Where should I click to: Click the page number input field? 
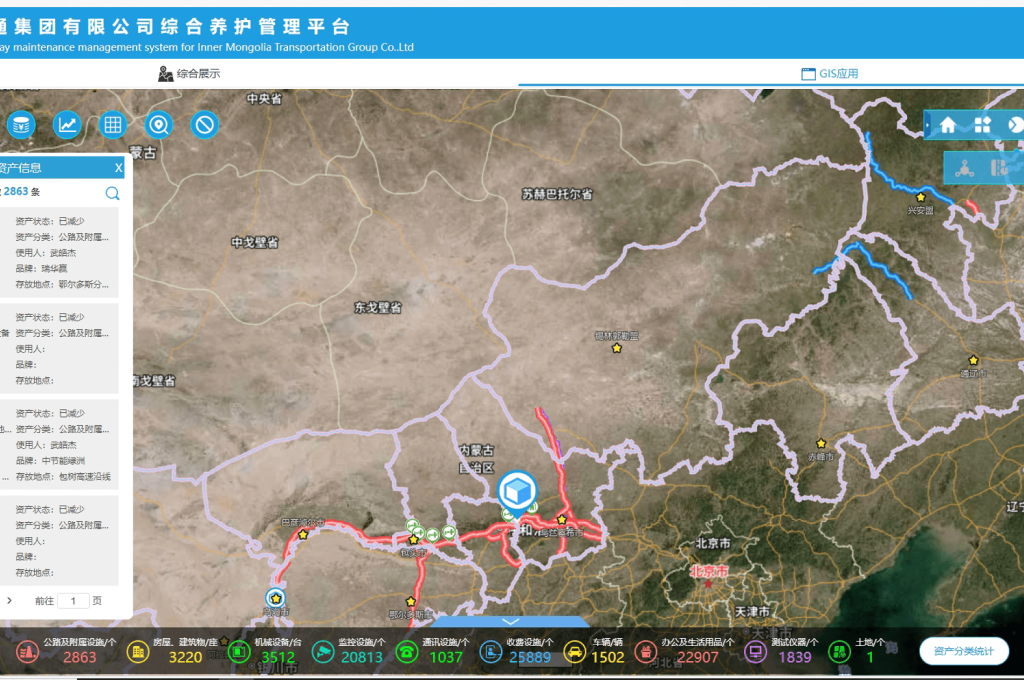[x=73, y=601]
